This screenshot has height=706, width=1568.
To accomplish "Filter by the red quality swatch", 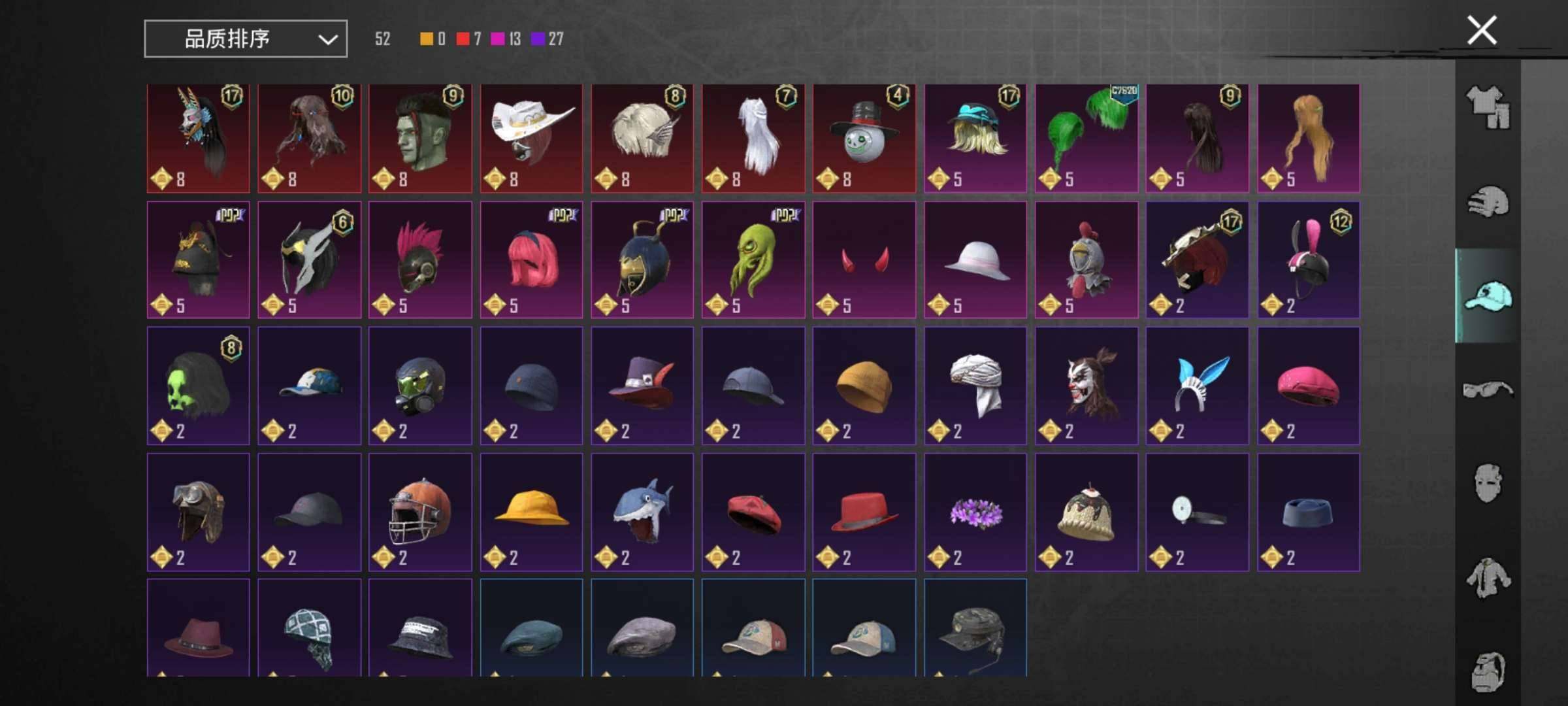I will coord(469,39).
